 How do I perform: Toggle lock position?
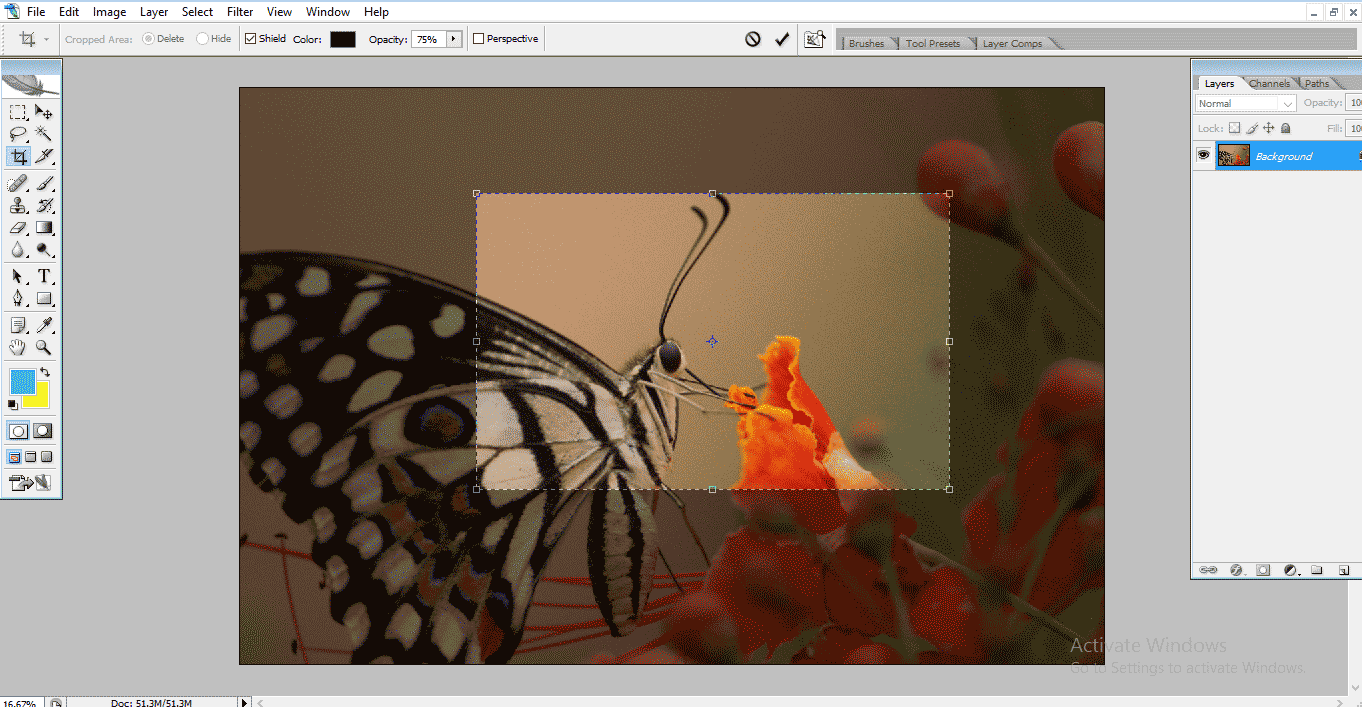[1269, 128]
